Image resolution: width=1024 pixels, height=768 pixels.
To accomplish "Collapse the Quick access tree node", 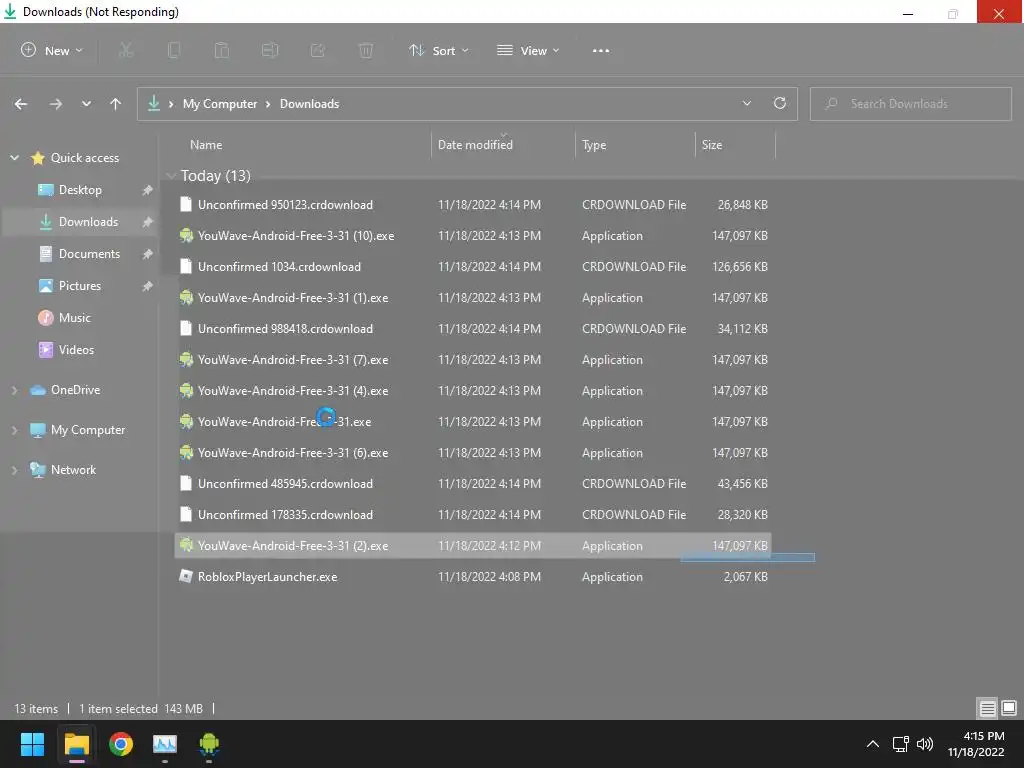I will (14, 158).
